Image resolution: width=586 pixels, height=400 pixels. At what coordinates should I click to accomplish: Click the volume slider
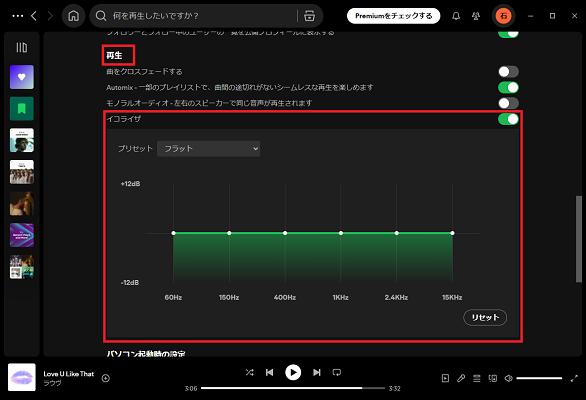539,378
